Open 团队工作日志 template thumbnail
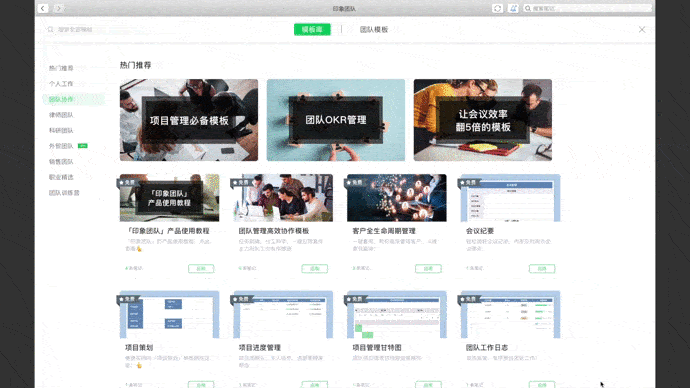The image size is (690, 388). click(510, 314)
